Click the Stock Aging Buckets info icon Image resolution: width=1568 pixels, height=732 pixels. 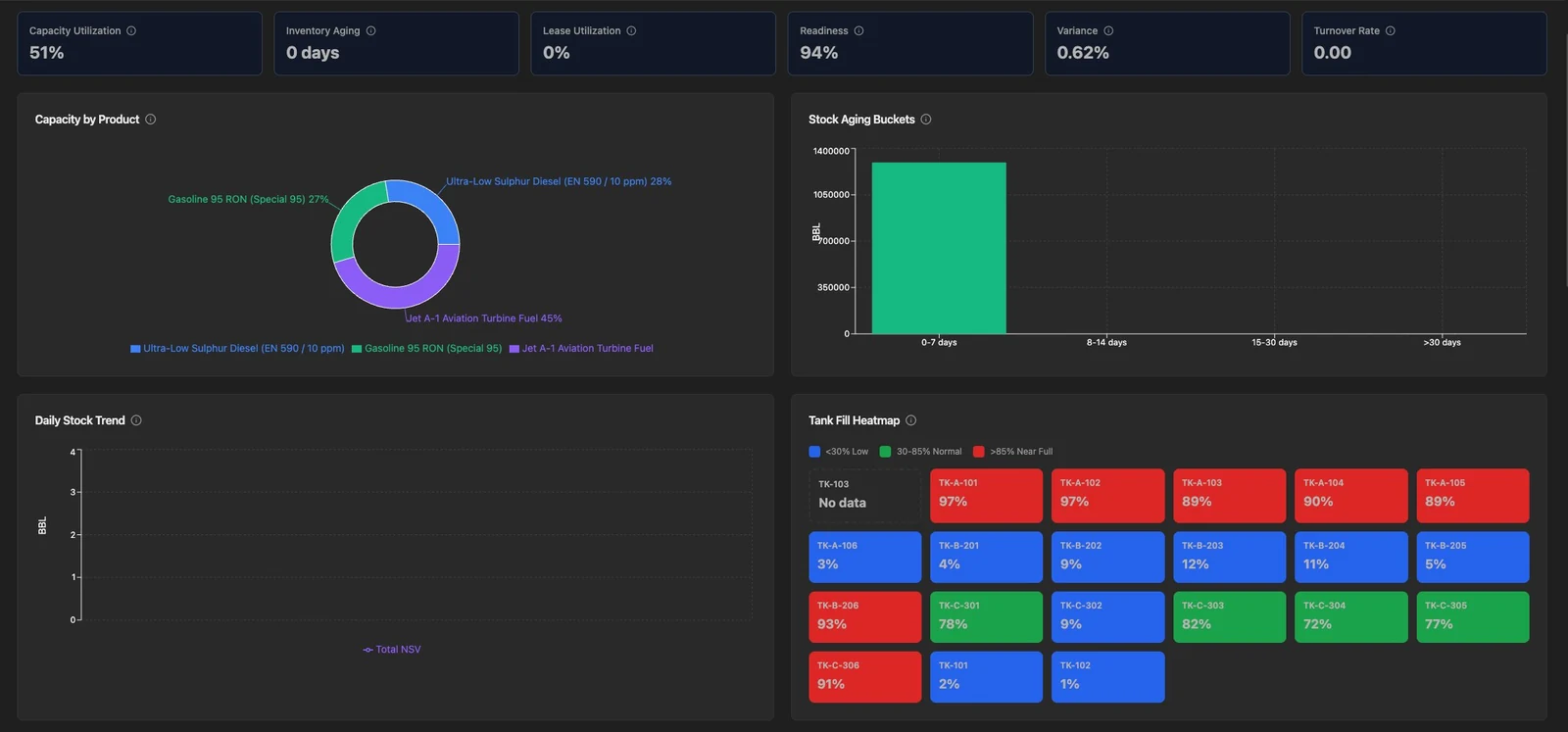click(926, 120)
